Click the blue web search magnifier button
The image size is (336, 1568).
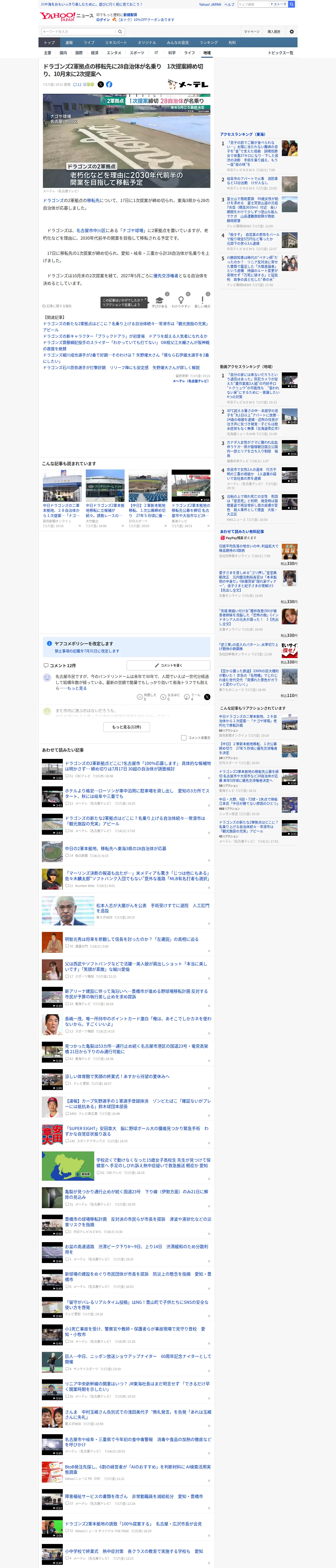pyautogui.click(x=292, y=4)
